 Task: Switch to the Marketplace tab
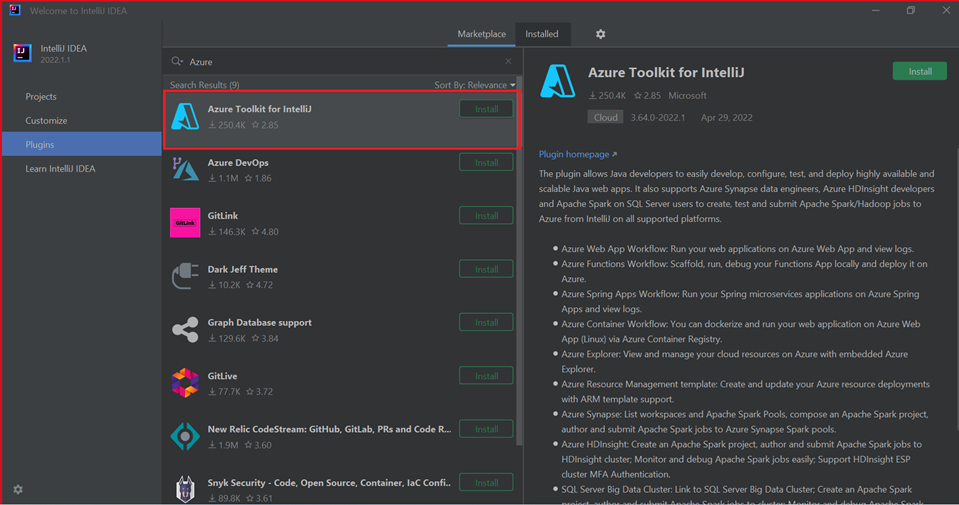(x=482, y=34)
